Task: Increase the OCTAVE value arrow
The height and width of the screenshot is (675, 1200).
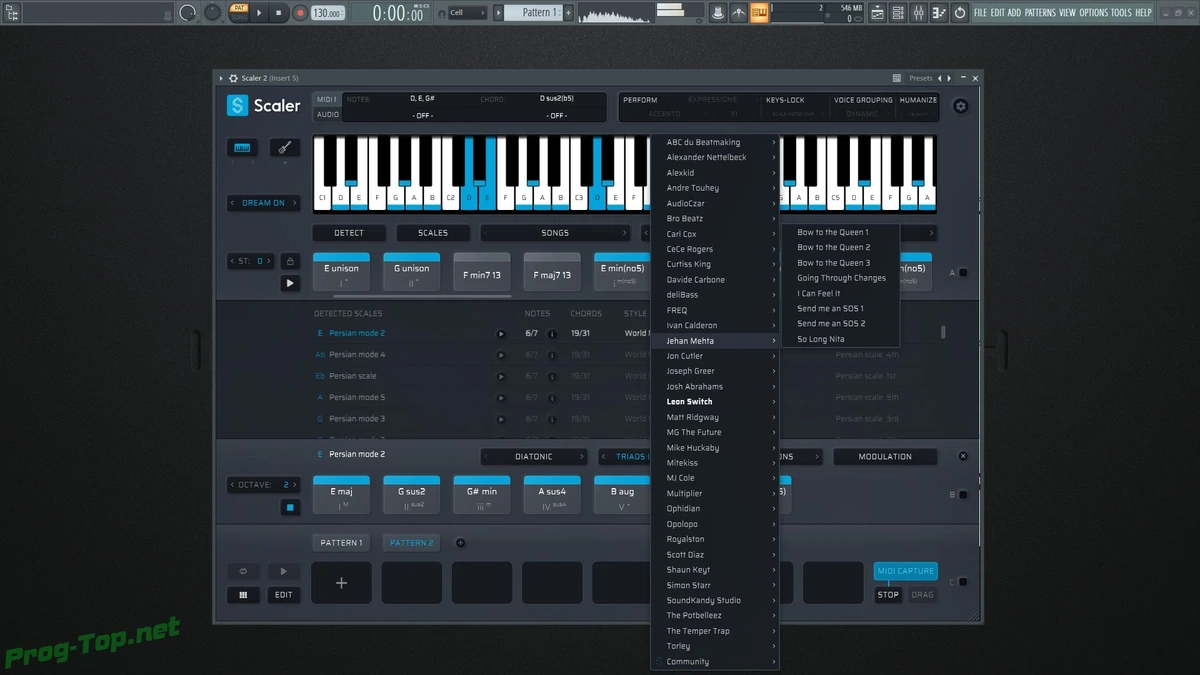Action: [x=295, y=485]
